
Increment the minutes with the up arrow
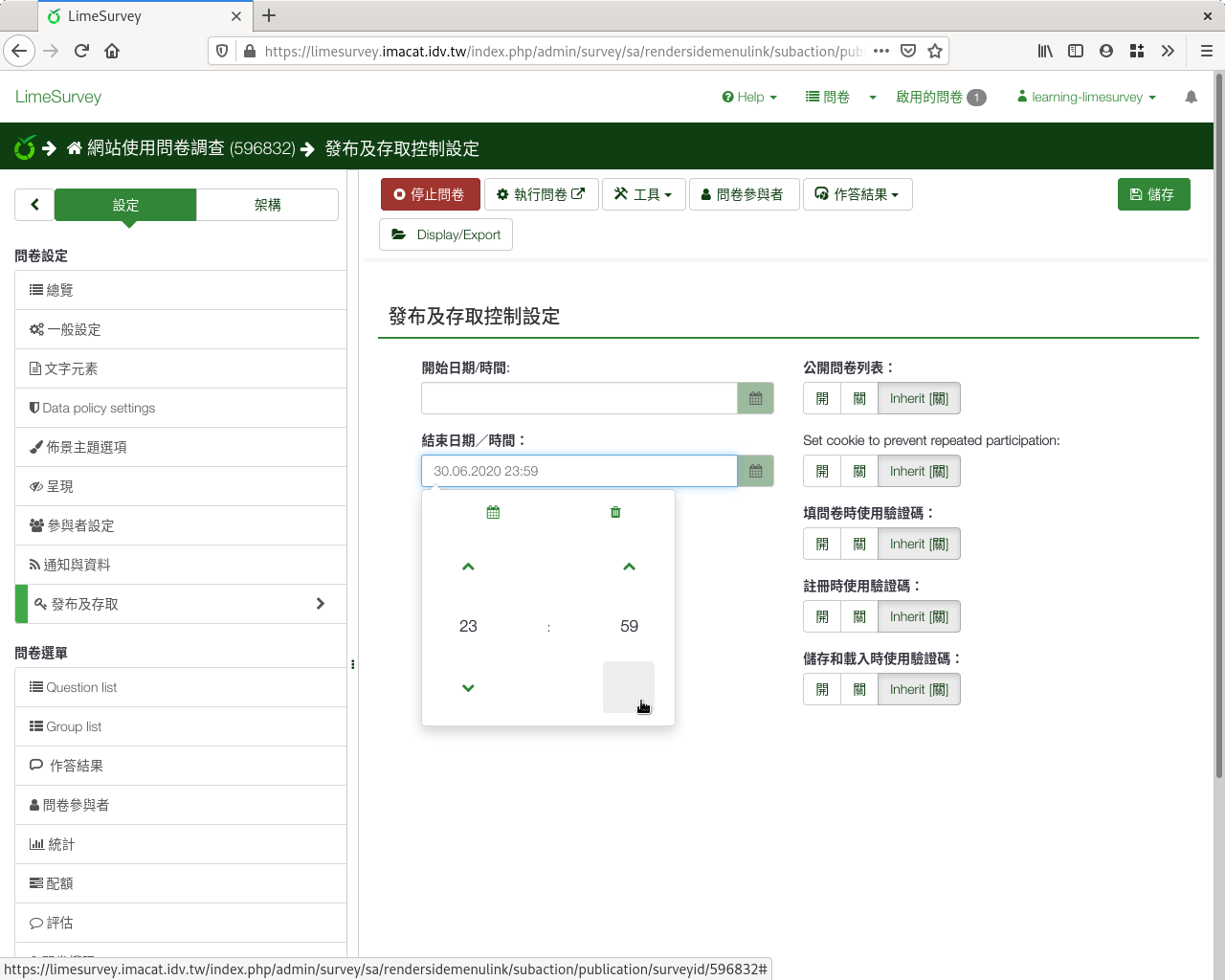click(x=629, y=567)
